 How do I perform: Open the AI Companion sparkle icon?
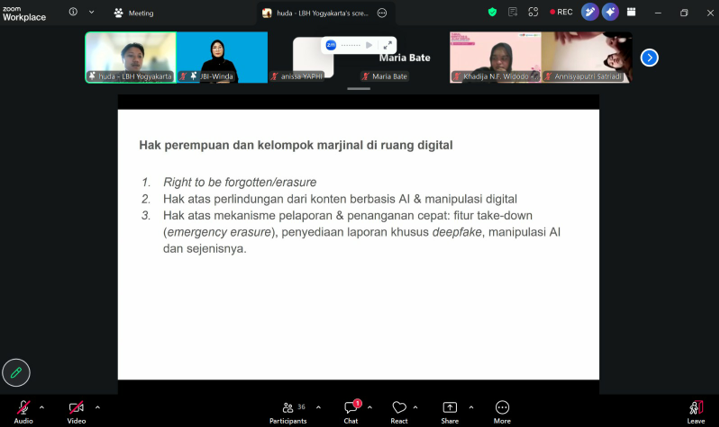(x=610, y=12)
